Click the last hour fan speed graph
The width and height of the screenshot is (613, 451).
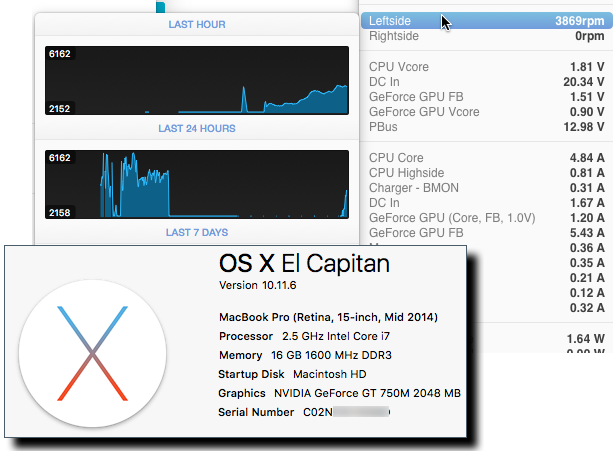[197, 81]
